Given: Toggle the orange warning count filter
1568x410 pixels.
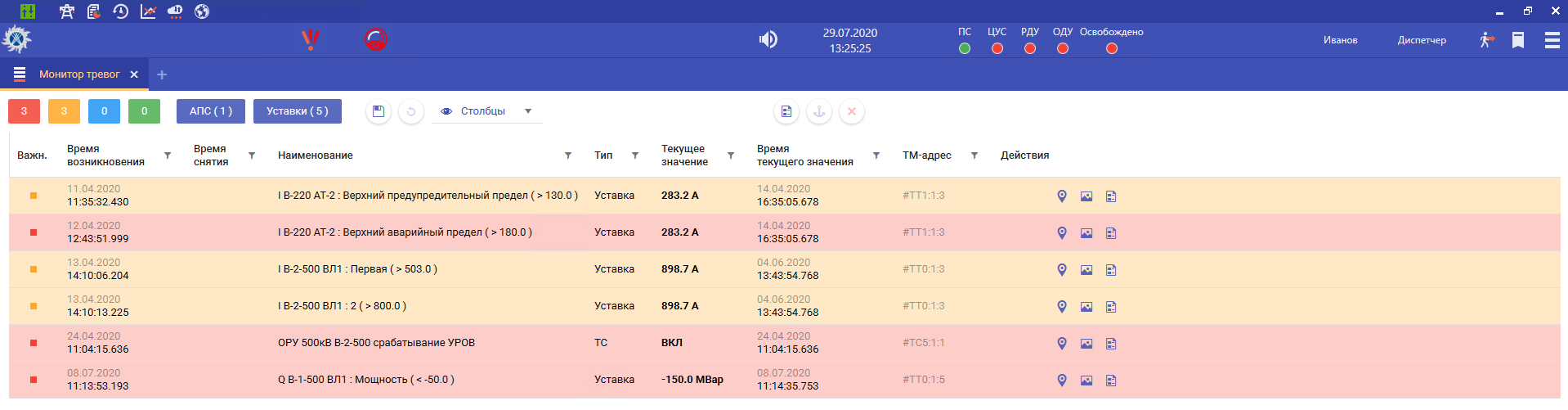Looking at the screenshot, I should click(x=64, y=111).
